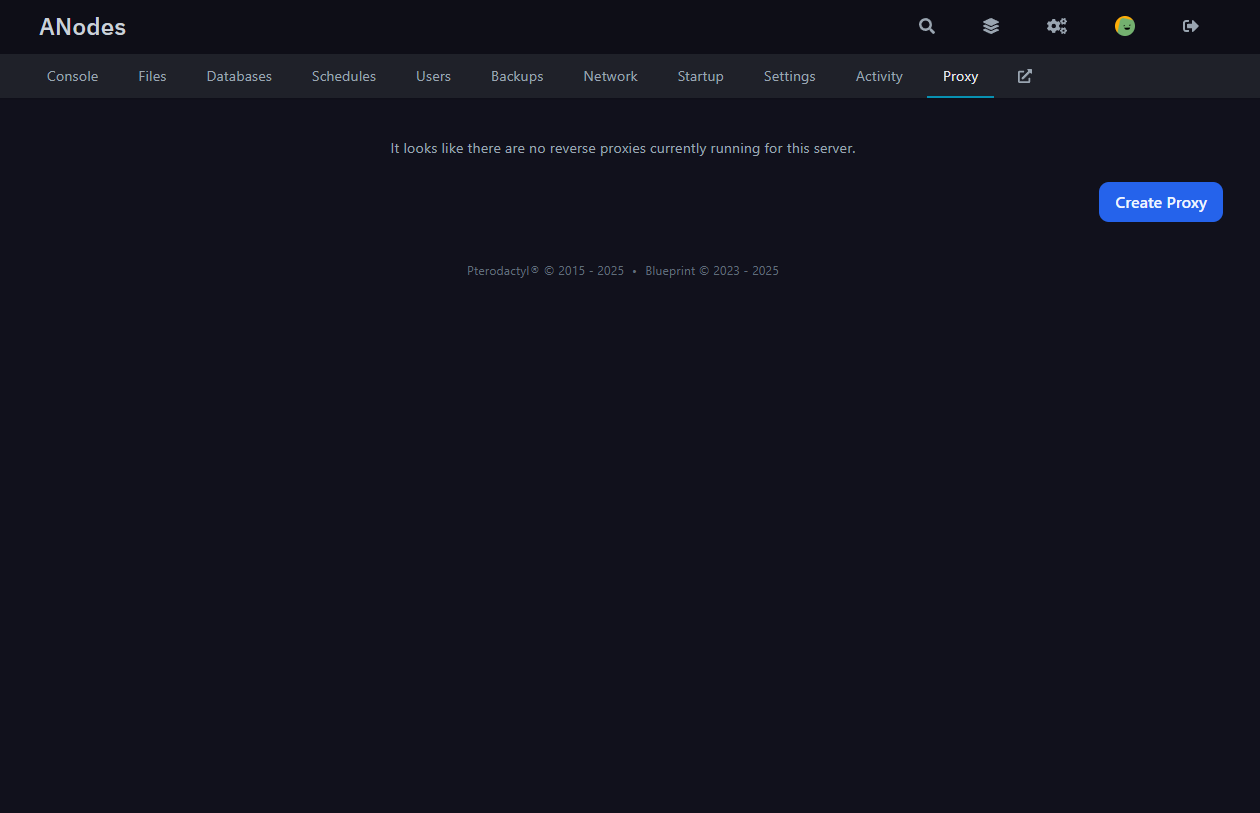View the Activity tab
The image size is (1260, 813).
(878, 75)
